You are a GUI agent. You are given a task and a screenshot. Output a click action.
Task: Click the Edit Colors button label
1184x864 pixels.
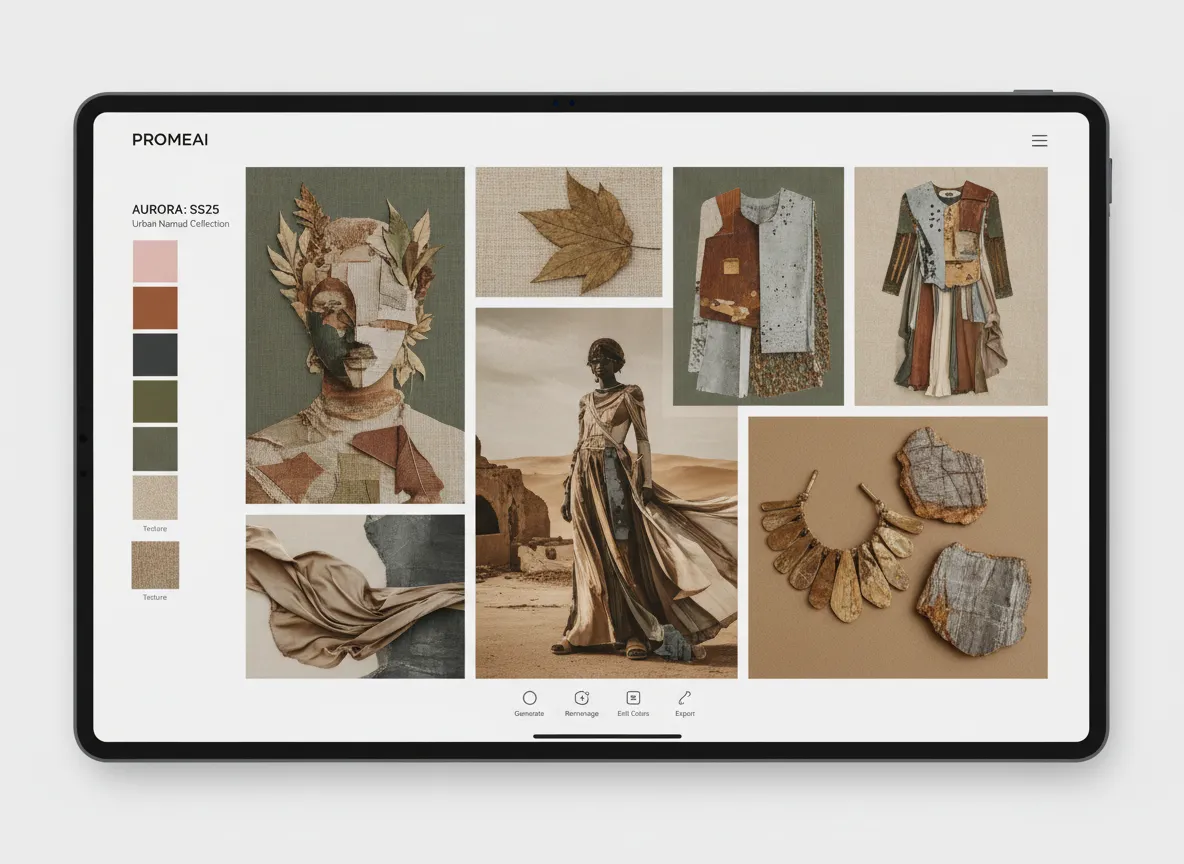pyautogui.click(x=633, y=713)
